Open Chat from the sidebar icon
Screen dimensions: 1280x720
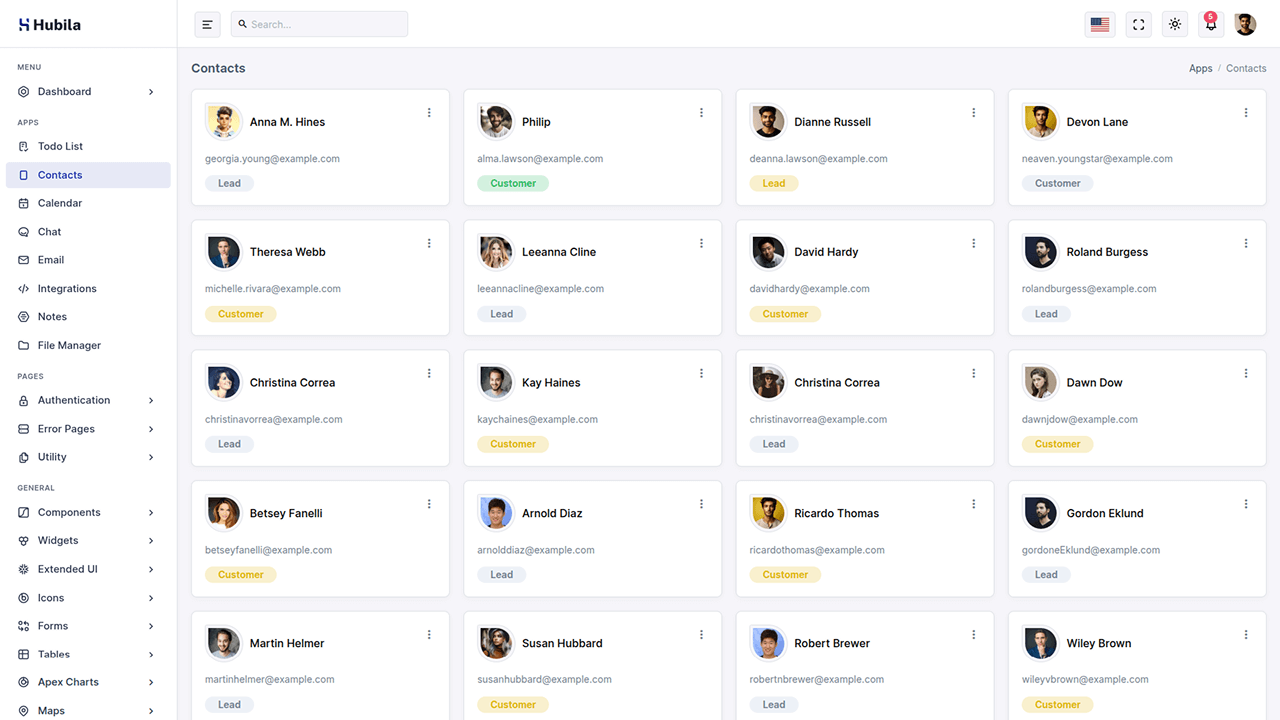point(24,232)
